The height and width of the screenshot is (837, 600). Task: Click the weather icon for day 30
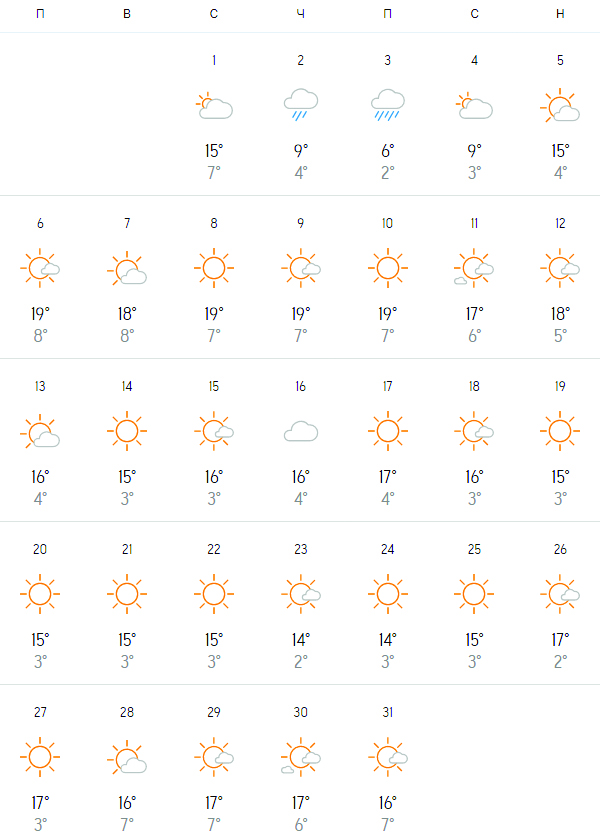coord(301,757)
